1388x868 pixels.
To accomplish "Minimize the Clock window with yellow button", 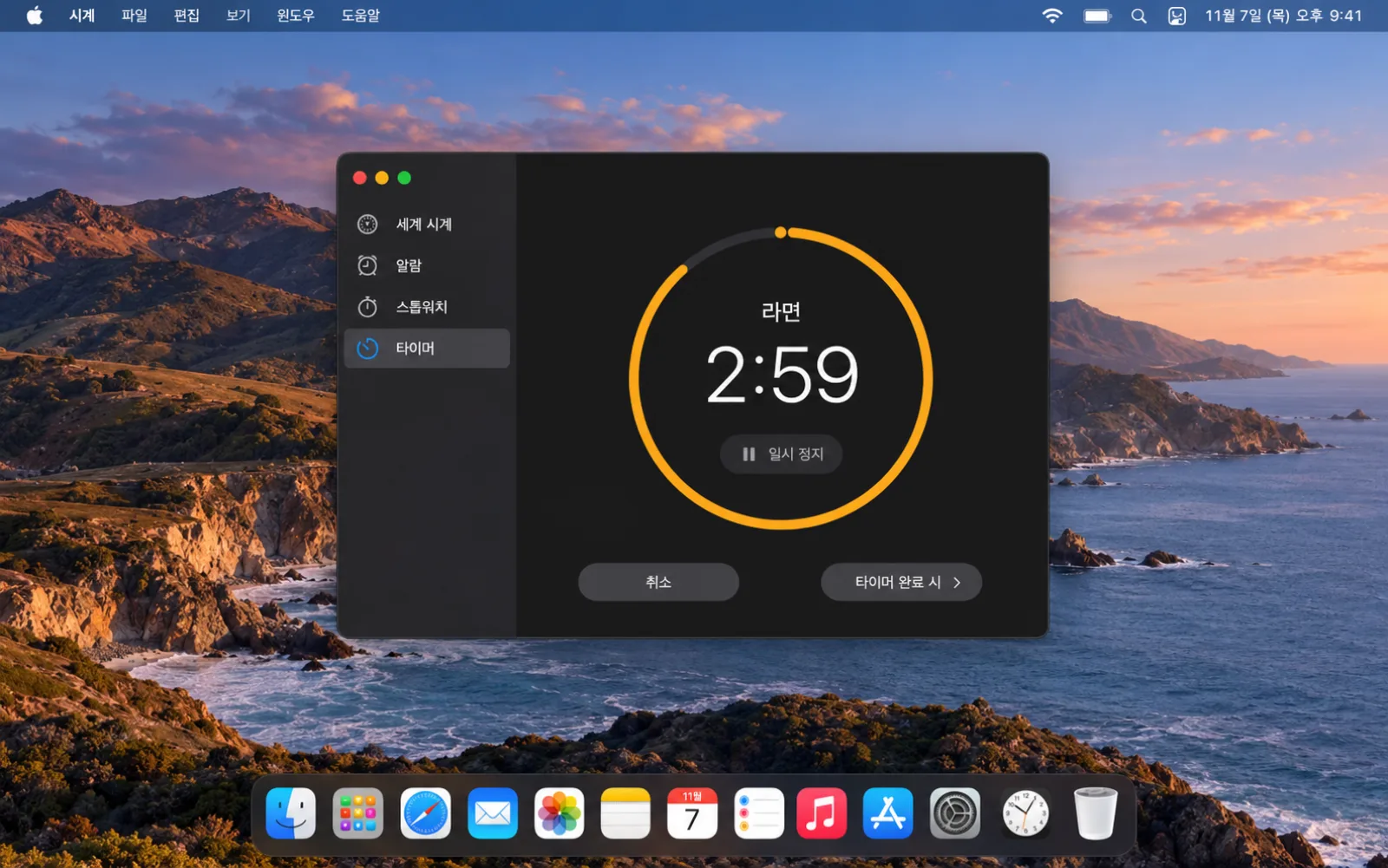I will pos(382,178).
